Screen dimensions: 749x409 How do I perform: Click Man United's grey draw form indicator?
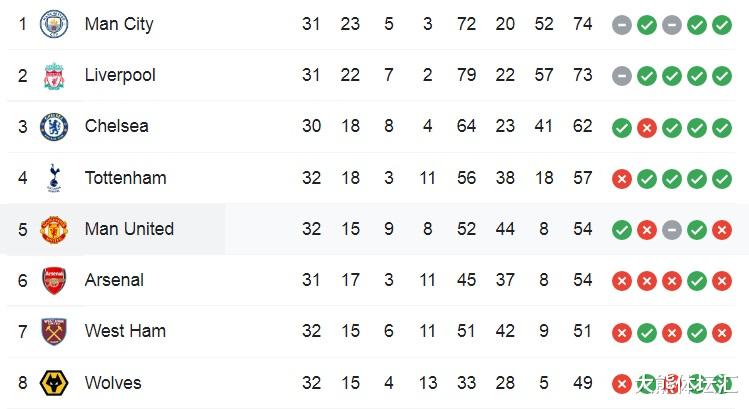point(672,230)
